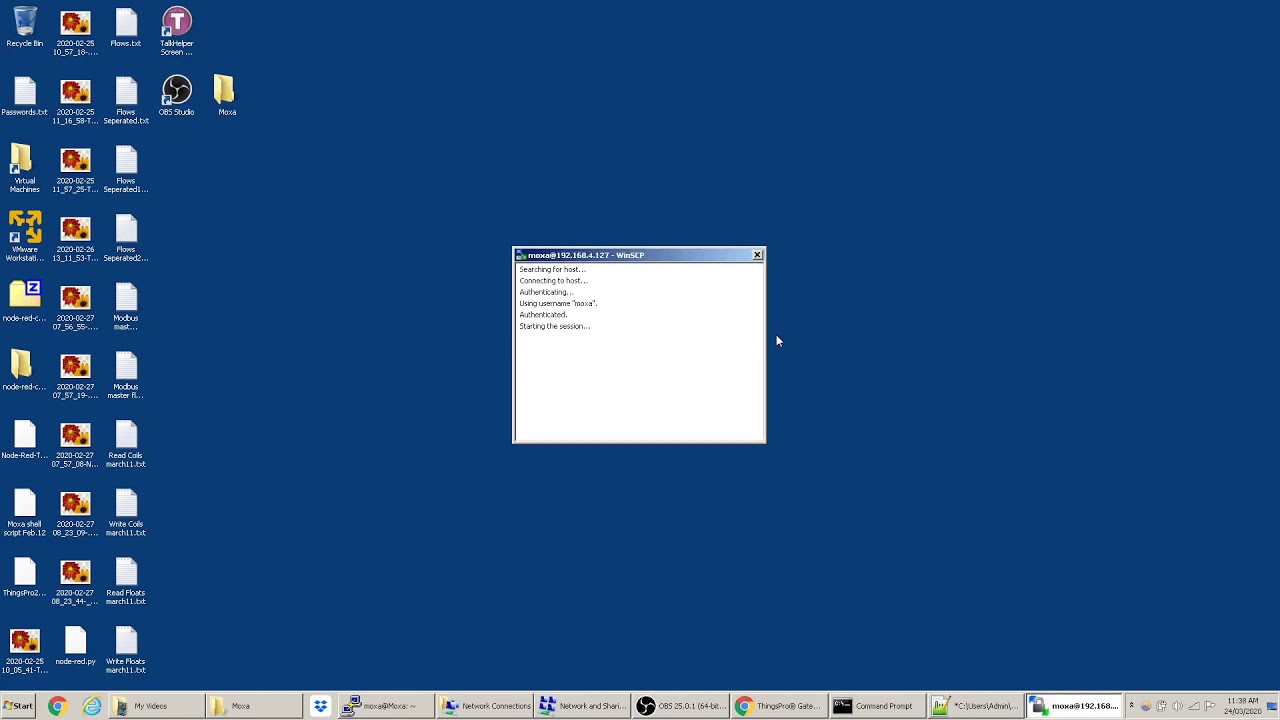This screenshot has width=1280, height=720.
Task: Select the Modbus master fl... text file
Action: point(126,375)
